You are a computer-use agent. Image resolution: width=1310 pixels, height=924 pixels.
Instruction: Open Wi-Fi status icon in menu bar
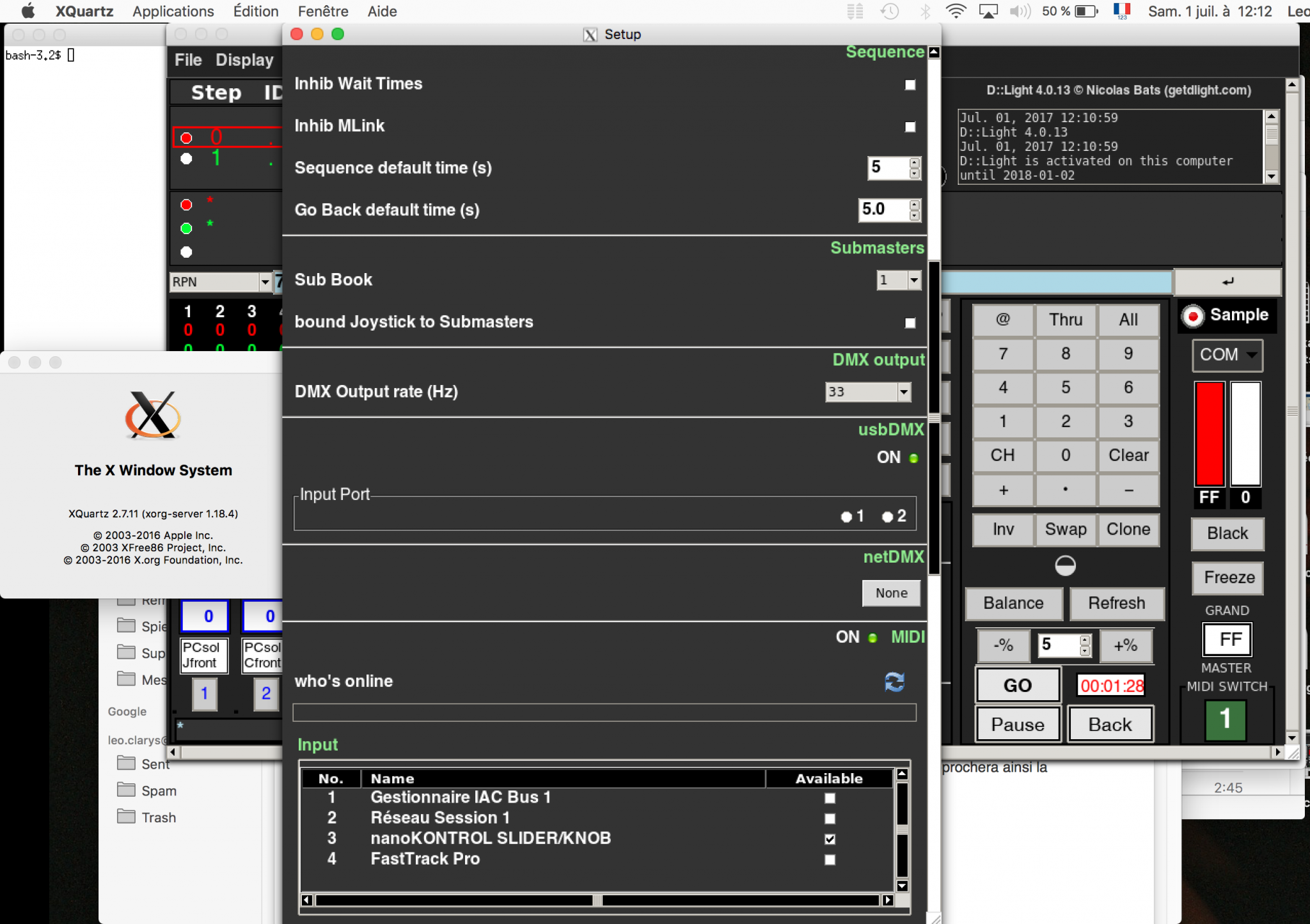coord(956,11)
